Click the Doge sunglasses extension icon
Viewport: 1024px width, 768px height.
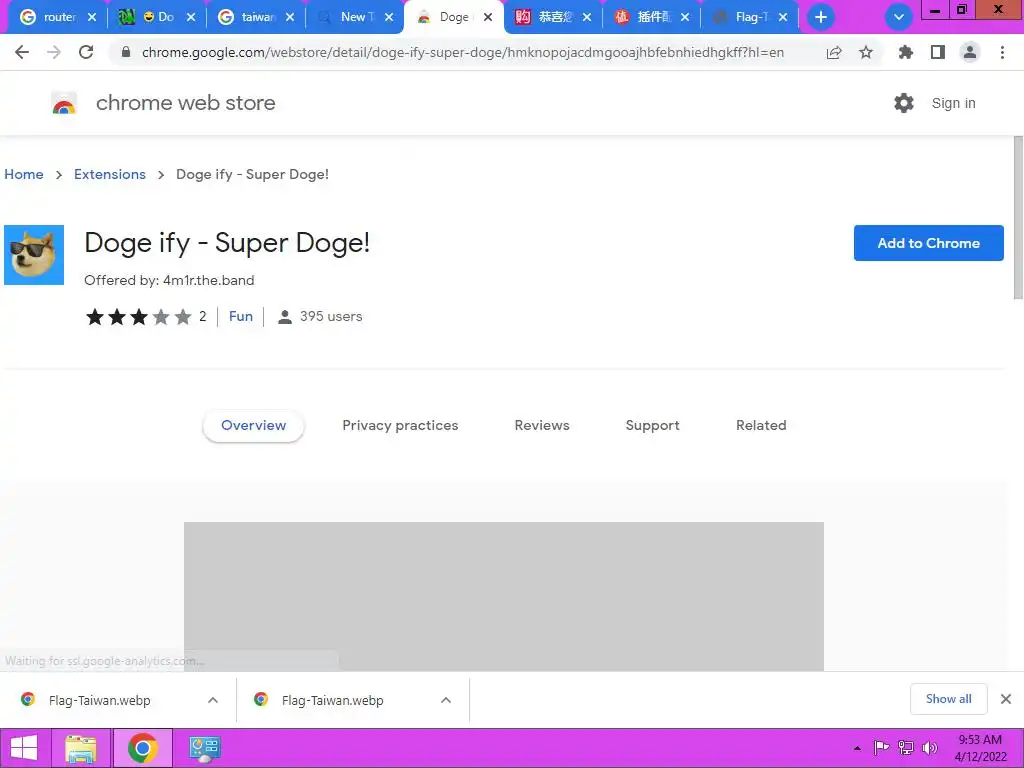pyautogui.click(x=34, y=255)
